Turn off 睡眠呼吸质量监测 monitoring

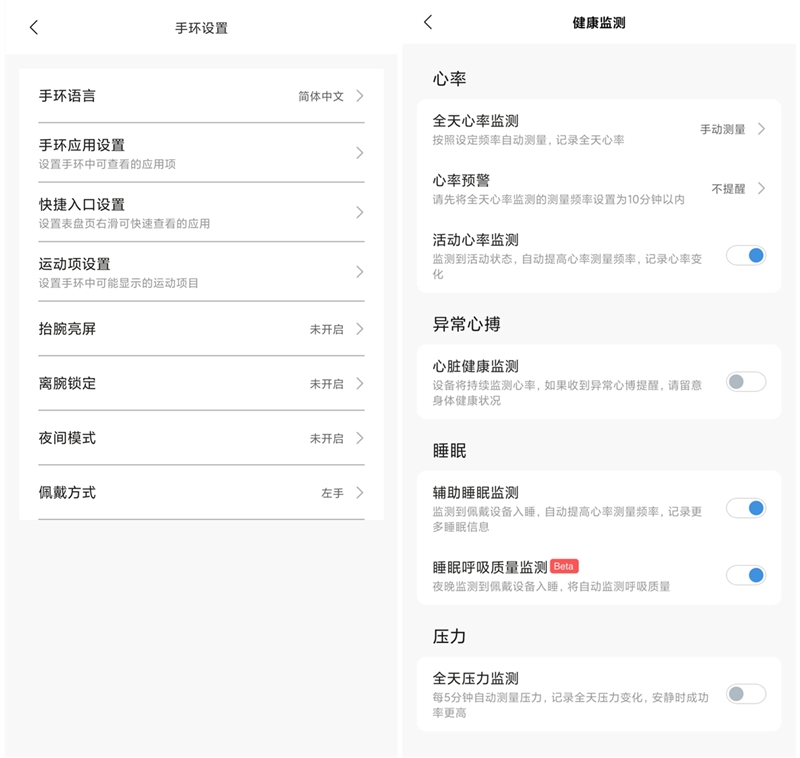pyautogui.click(x=744, y=576)
